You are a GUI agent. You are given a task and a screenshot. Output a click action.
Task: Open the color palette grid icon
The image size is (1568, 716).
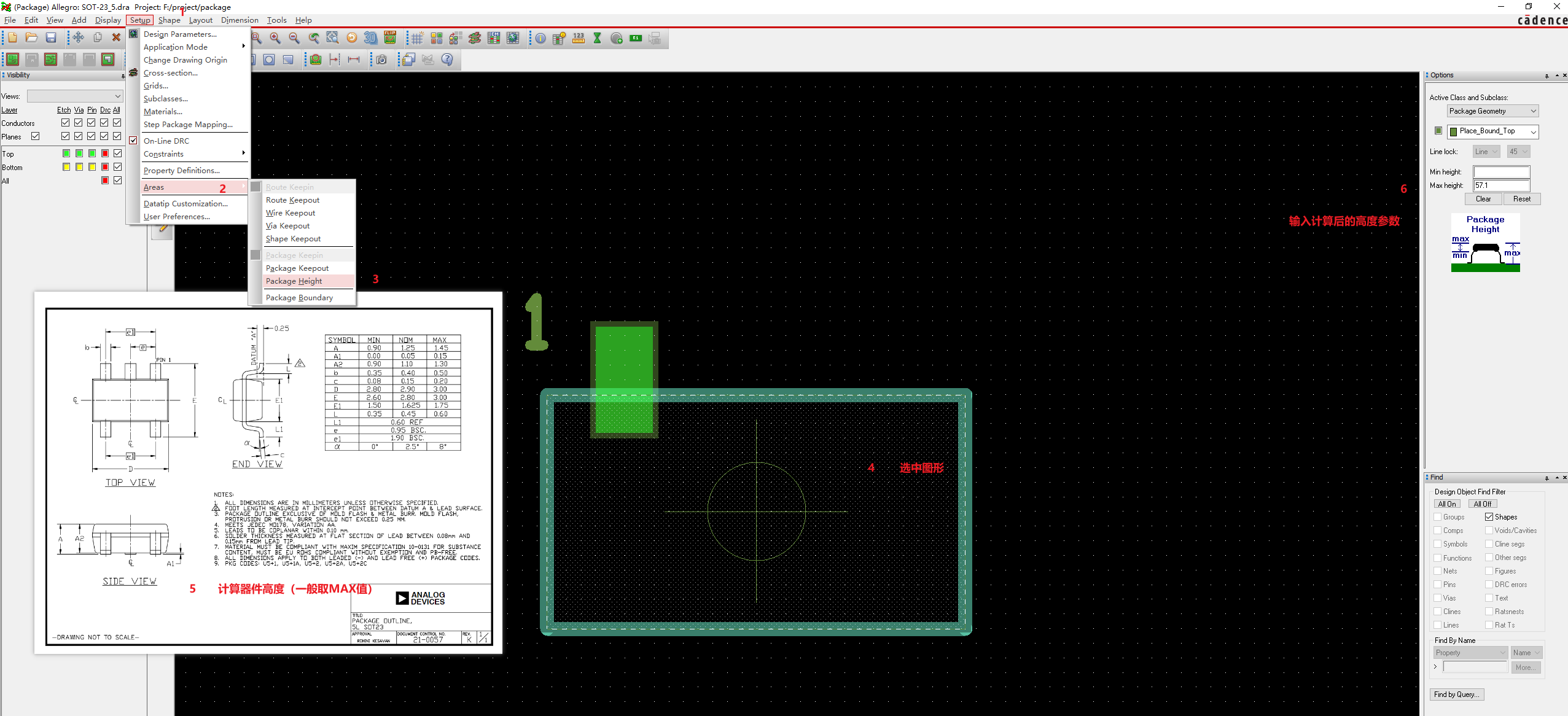[x=437, y=39]
